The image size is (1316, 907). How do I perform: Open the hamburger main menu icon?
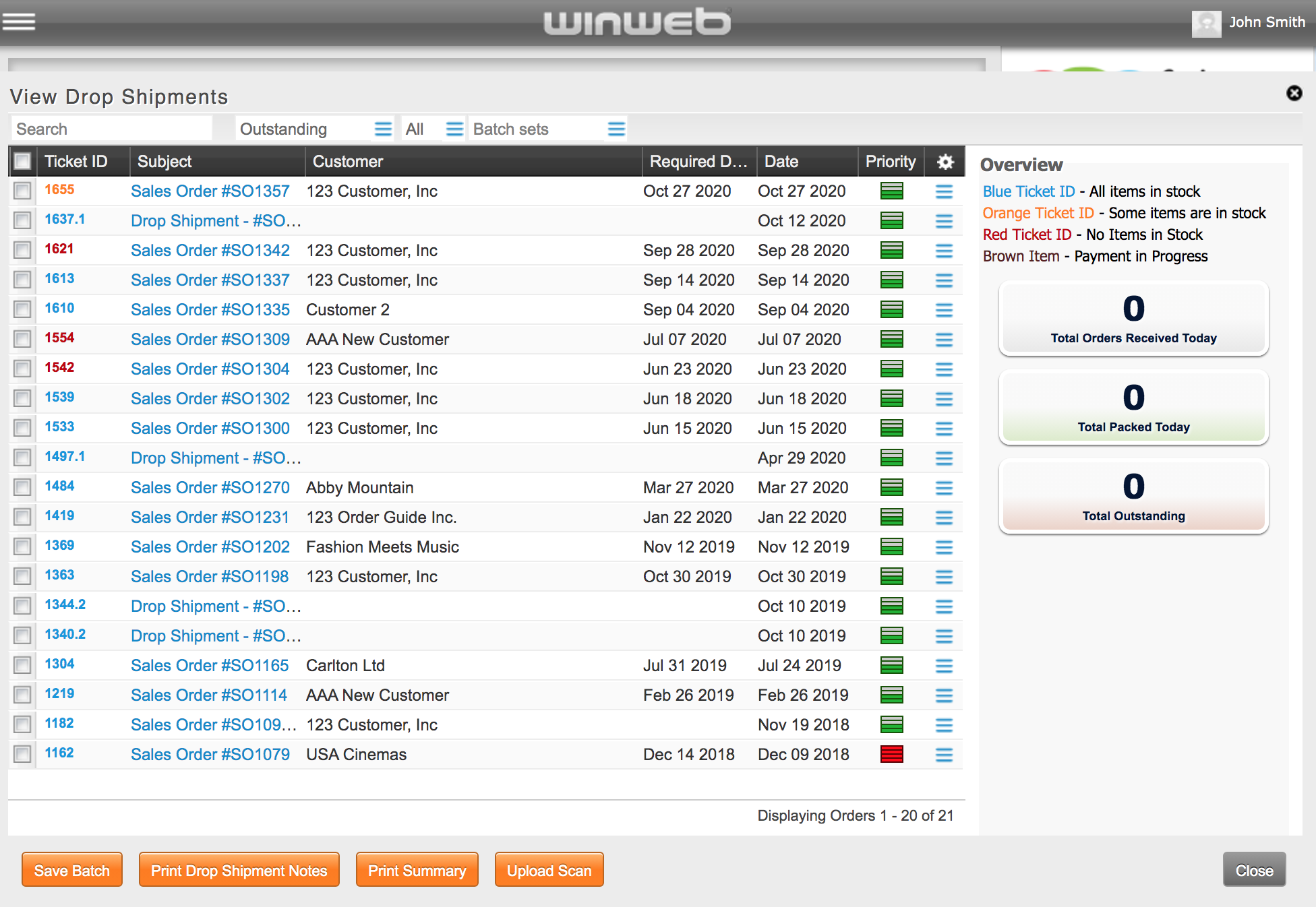point(19,22)
